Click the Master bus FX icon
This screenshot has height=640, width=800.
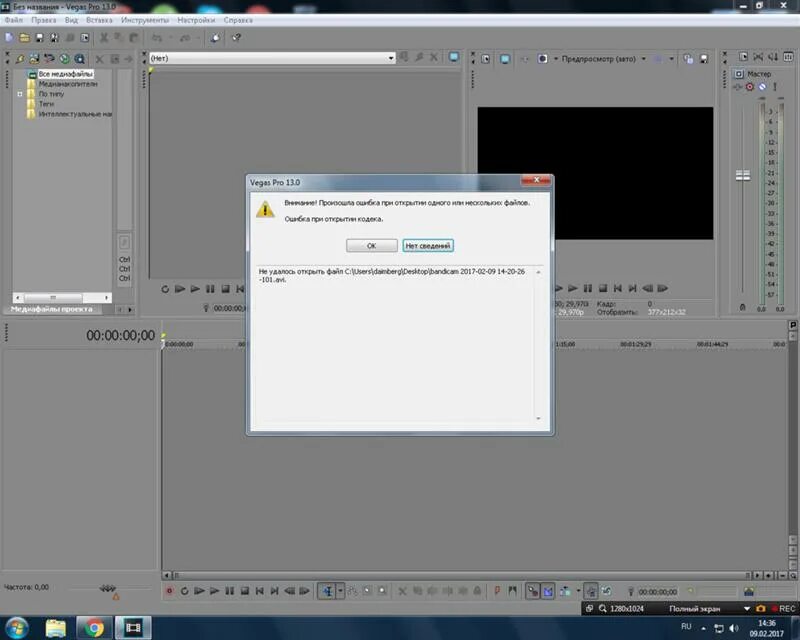pos(738,87)
